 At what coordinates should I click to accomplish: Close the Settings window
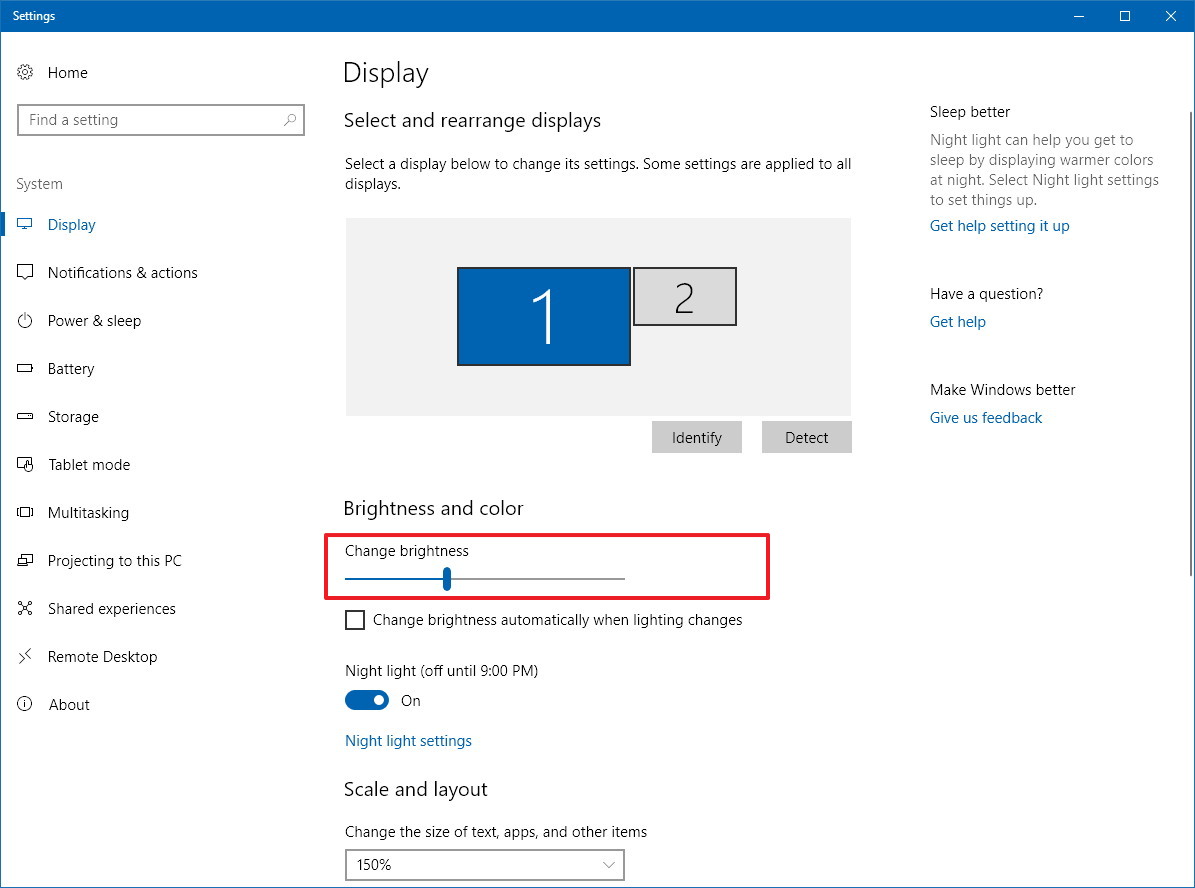point(1171,16)
